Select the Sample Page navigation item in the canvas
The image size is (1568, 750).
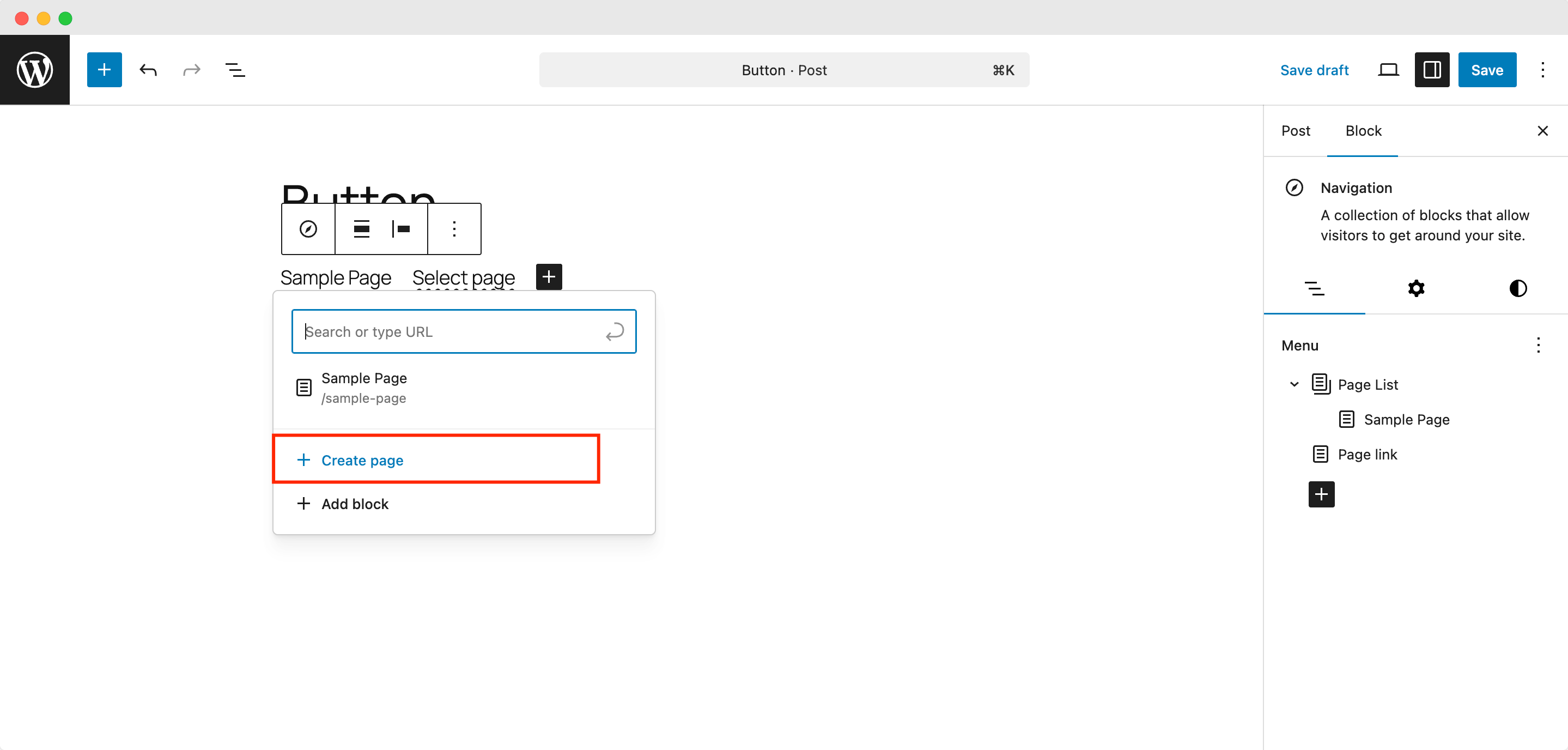pyautogui.click(x=336, y=277)
